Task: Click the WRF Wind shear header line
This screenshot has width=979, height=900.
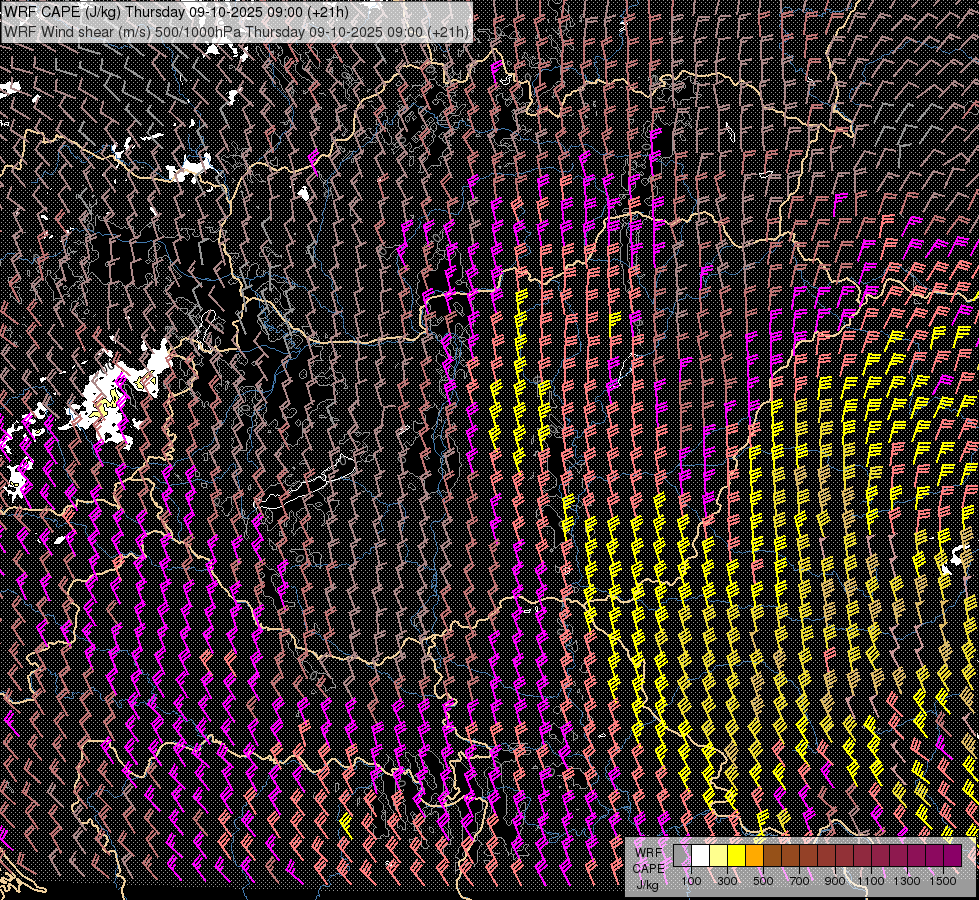Action: click(x=236, y=32)
